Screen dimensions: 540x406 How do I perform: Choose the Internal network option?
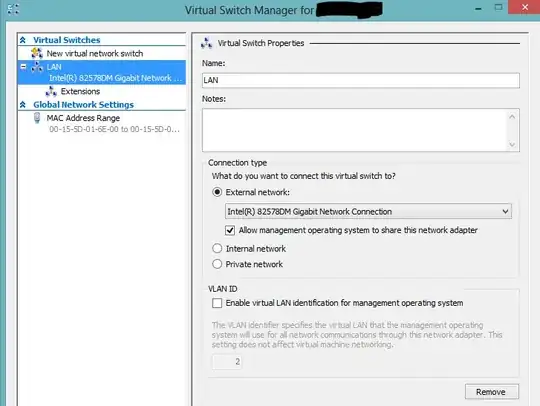click(217, 248)
